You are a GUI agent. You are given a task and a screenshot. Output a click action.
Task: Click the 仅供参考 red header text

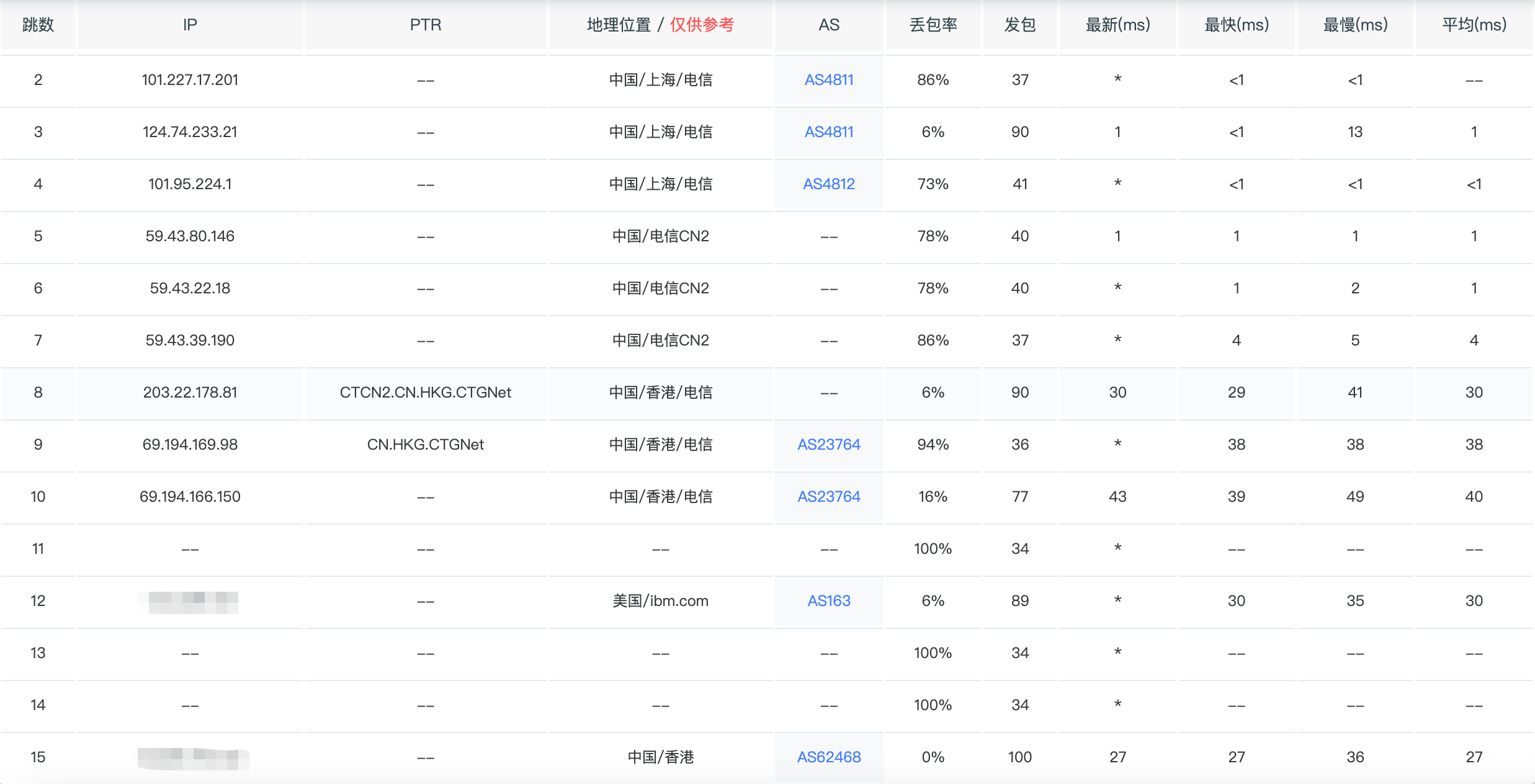click(x=702, y=25)
